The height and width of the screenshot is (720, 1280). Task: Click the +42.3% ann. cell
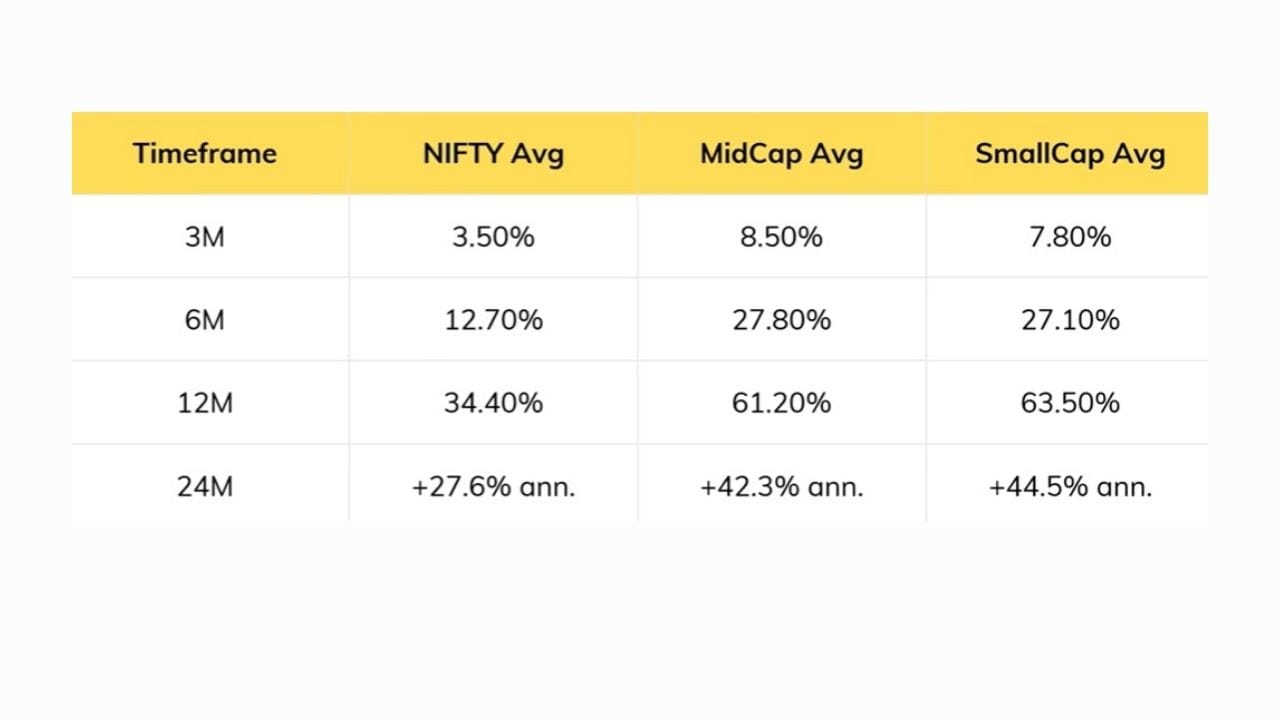pyautogui.click(x=781, y=487)
